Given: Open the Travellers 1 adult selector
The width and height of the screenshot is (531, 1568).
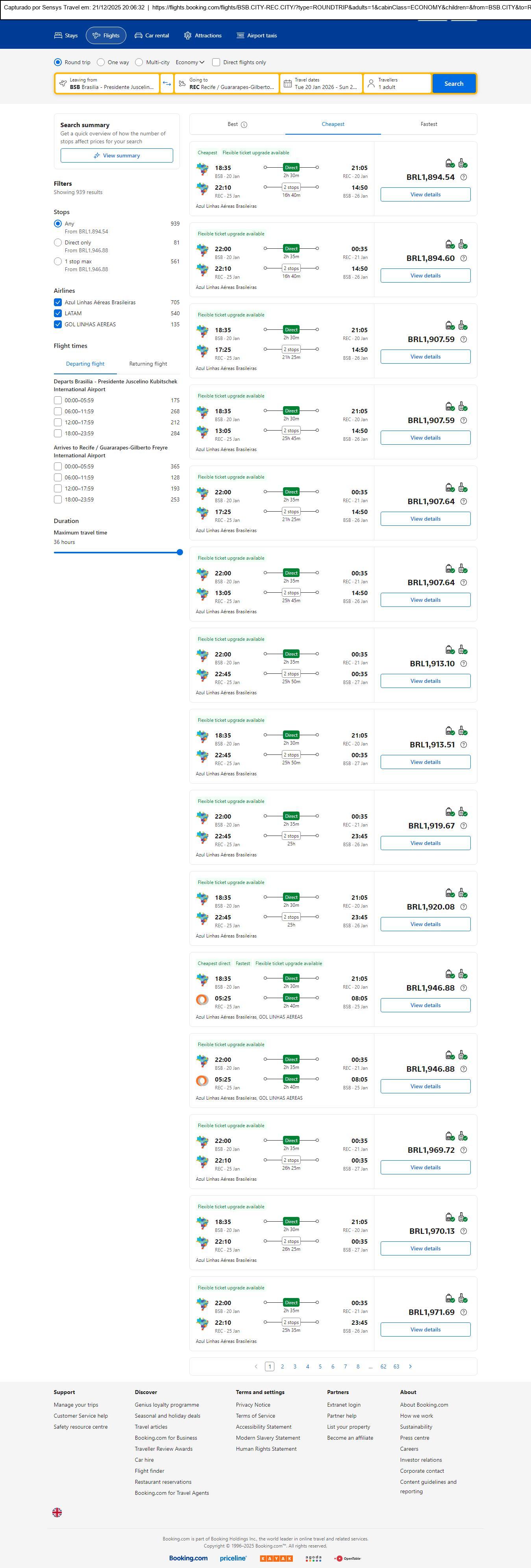Looking at the screenshot, I should (398, 83).
